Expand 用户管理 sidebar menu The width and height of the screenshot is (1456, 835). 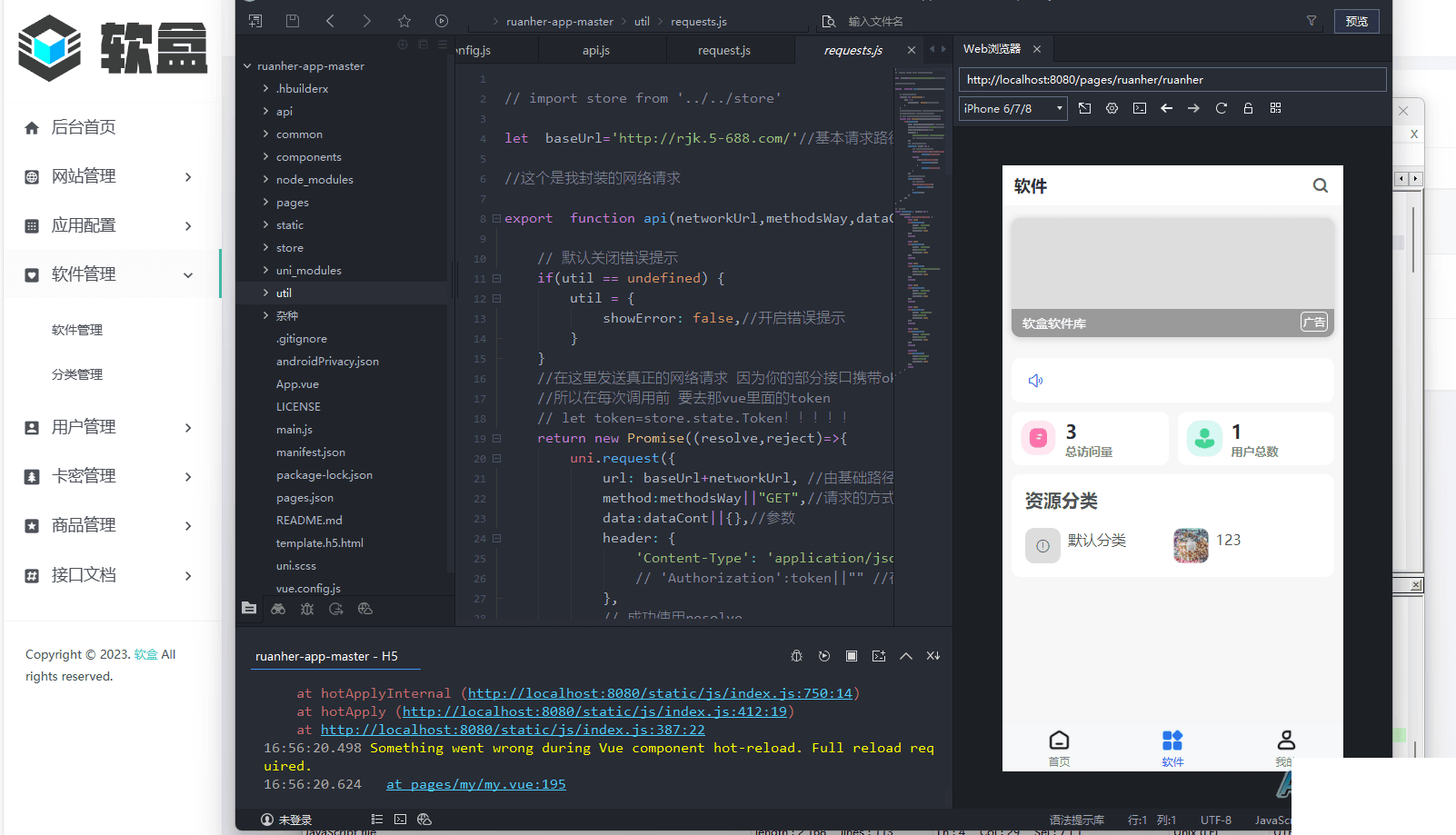109,427
